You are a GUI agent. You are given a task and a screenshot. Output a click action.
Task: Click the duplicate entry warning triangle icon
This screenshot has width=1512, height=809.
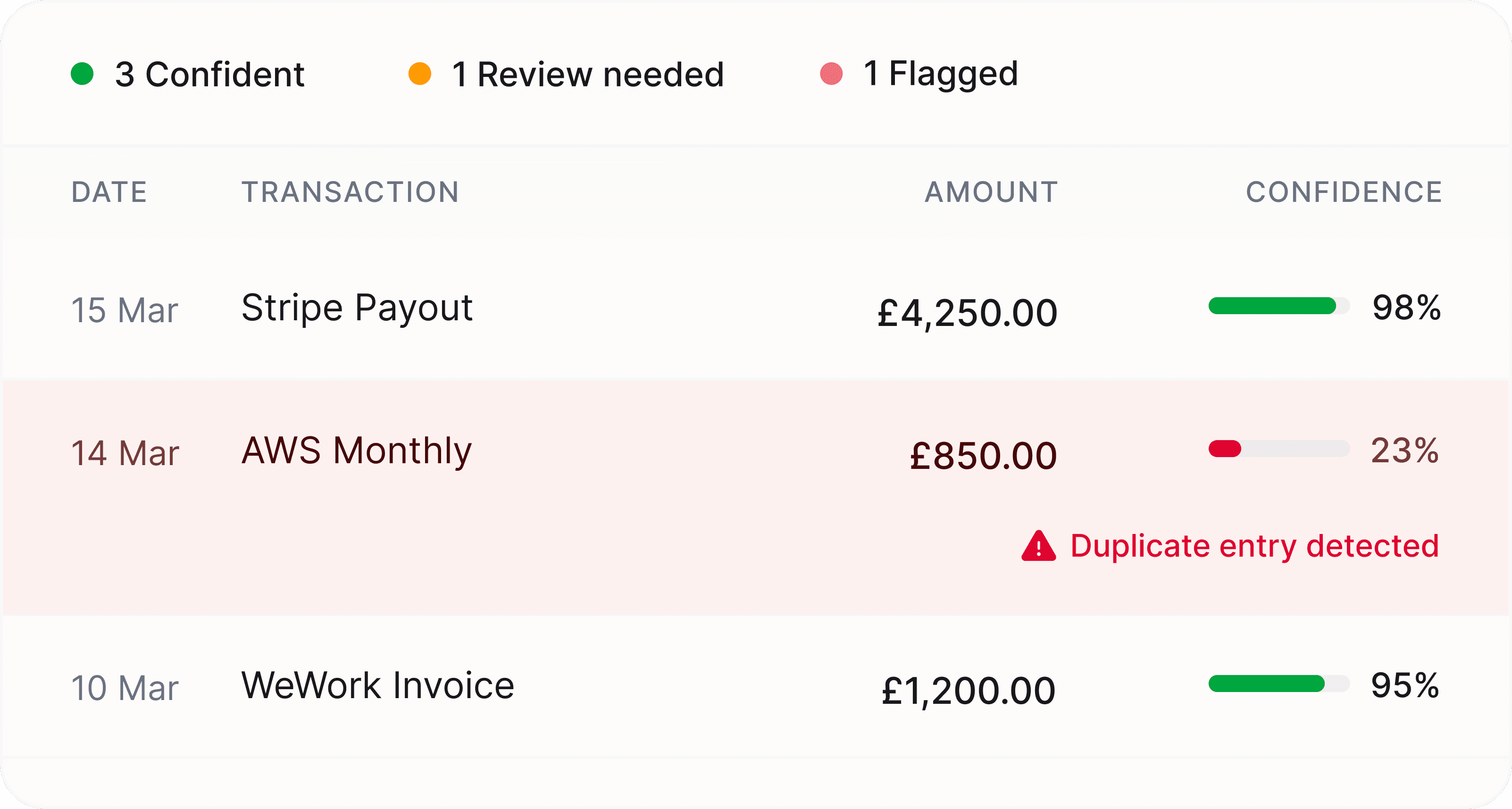(1038, 546)
